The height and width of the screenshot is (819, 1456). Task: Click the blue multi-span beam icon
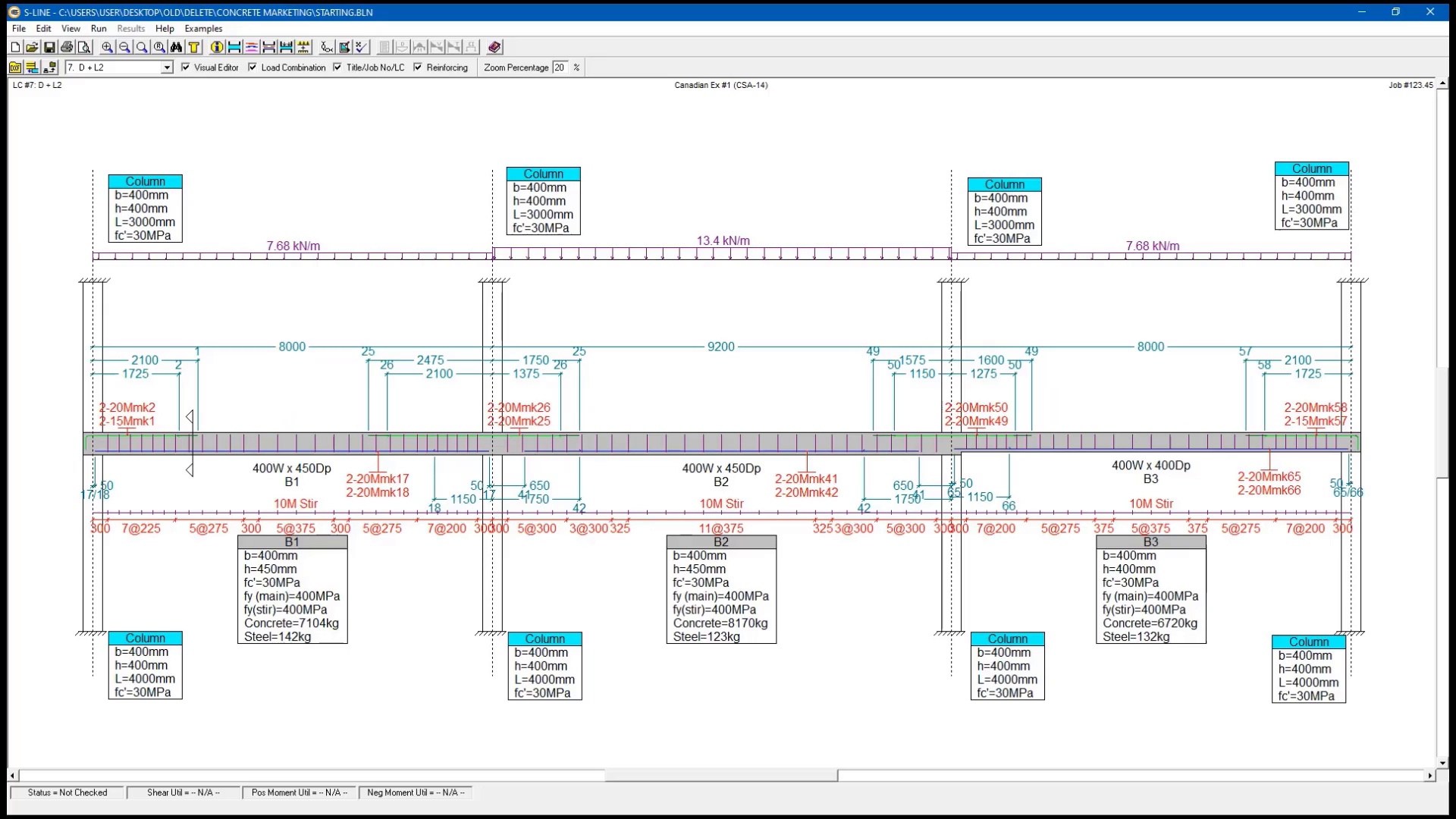tap(286, 47)
